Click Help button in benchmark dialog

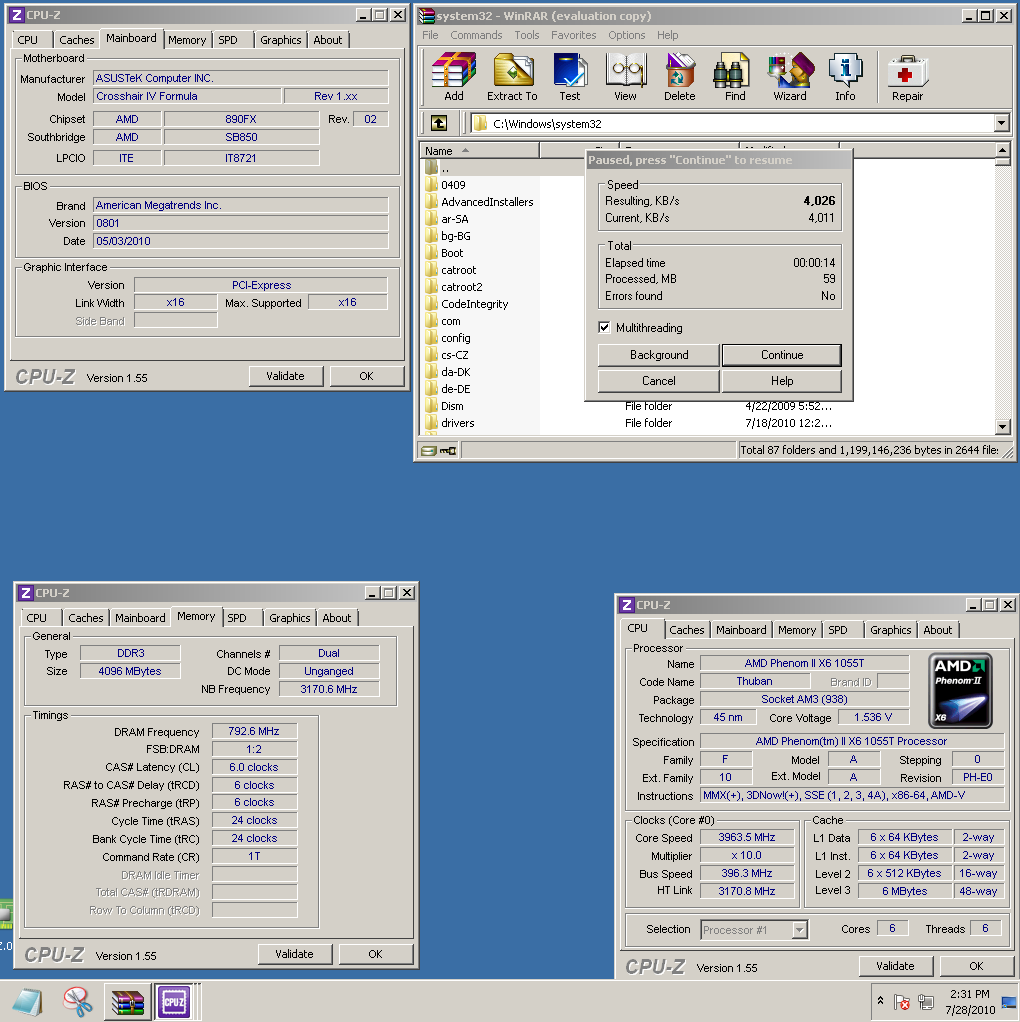pyautogui.click(x=782, y=381)
